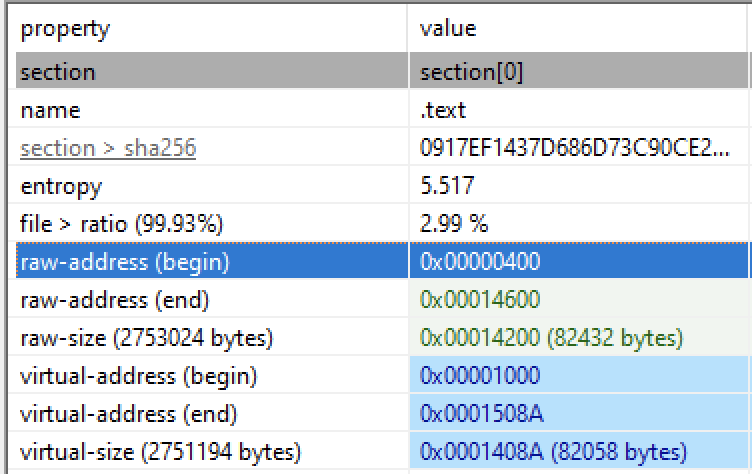Select value 0x0001408A (82058 bytes)
This screenshot has height=474, width=752.
[x=553, y=451]
